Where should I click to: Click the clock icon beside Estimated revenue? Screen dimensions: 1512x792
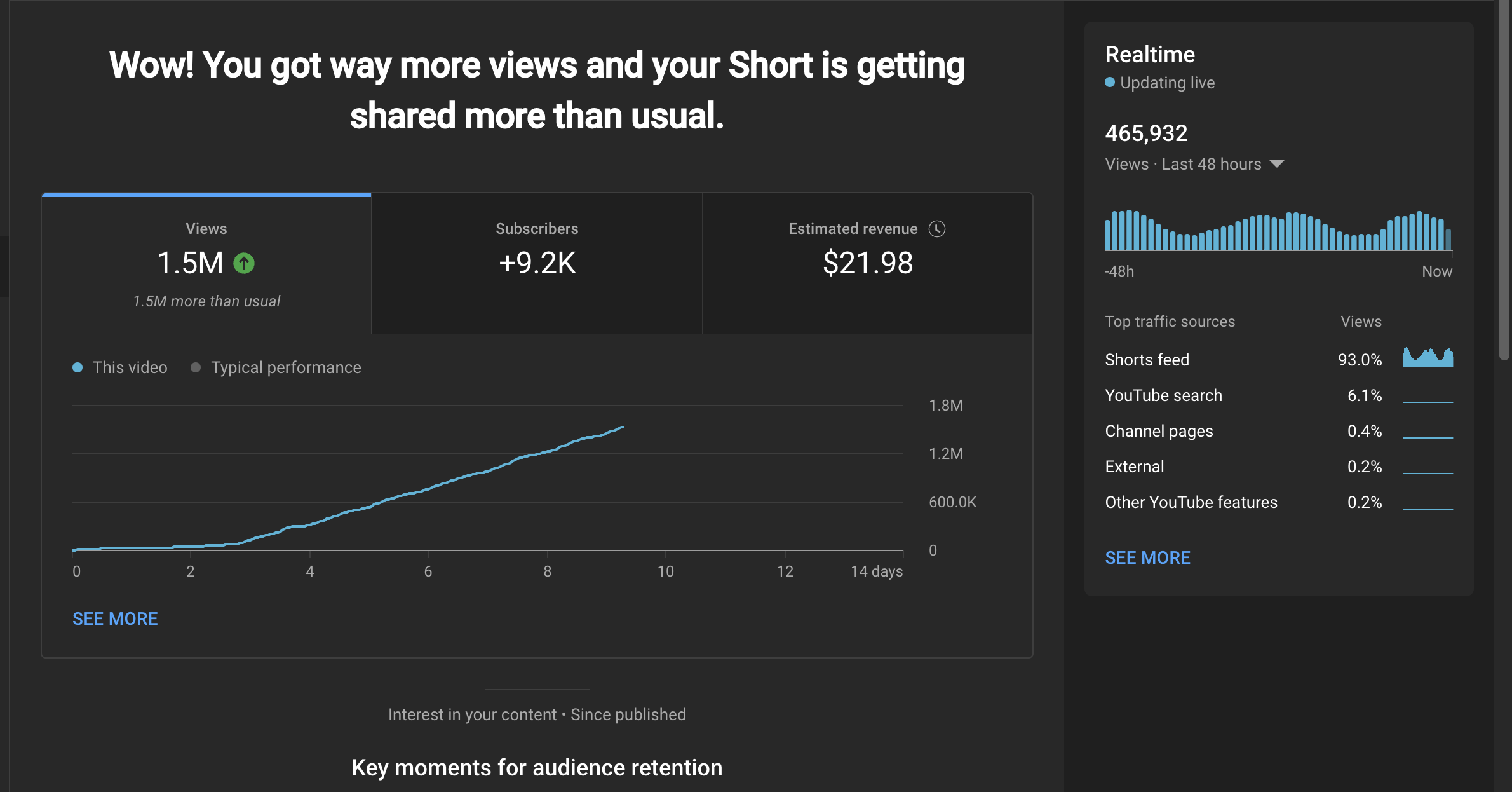coord(938,229)
